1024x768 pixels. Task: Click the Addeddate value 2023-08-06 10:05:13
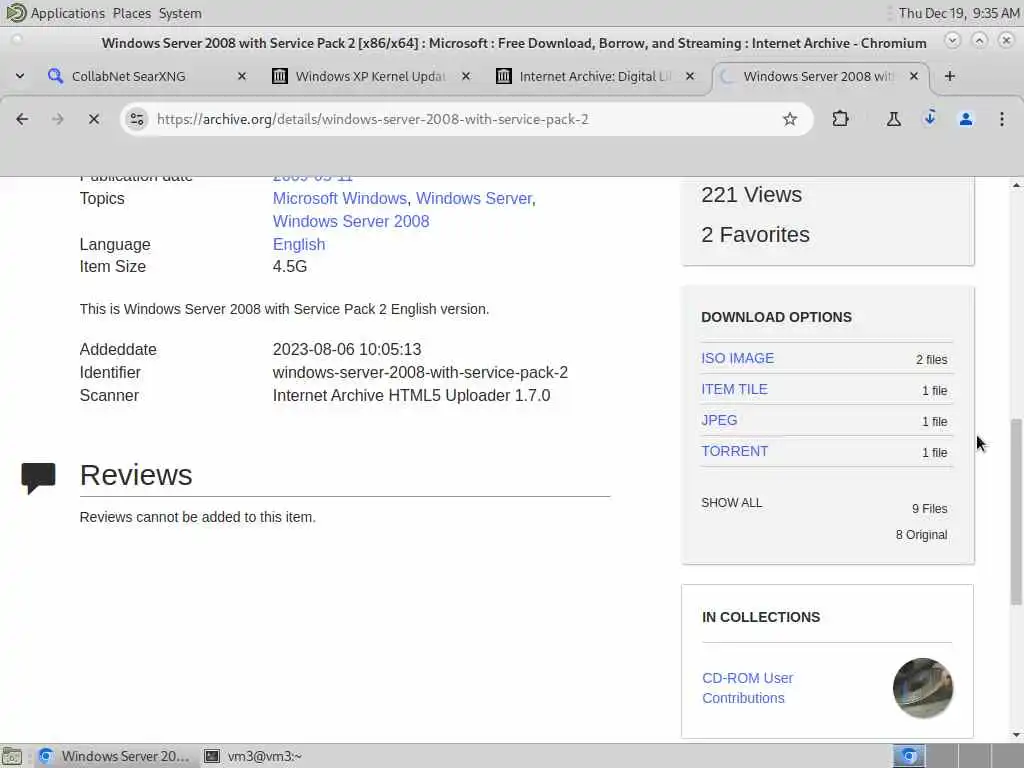click(x=347, y=349)
